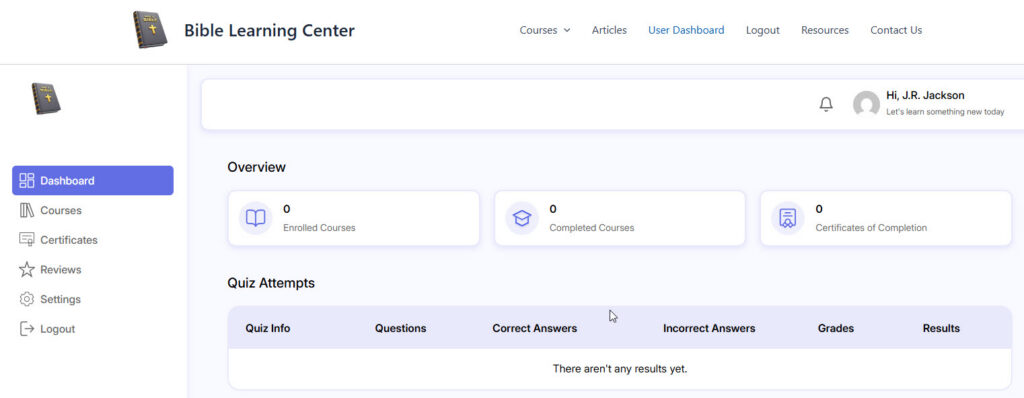Viewport: 1024px width, 398px height.
Task: Click the Dashboard grid icon in sidebar
Action: (27, 180)
